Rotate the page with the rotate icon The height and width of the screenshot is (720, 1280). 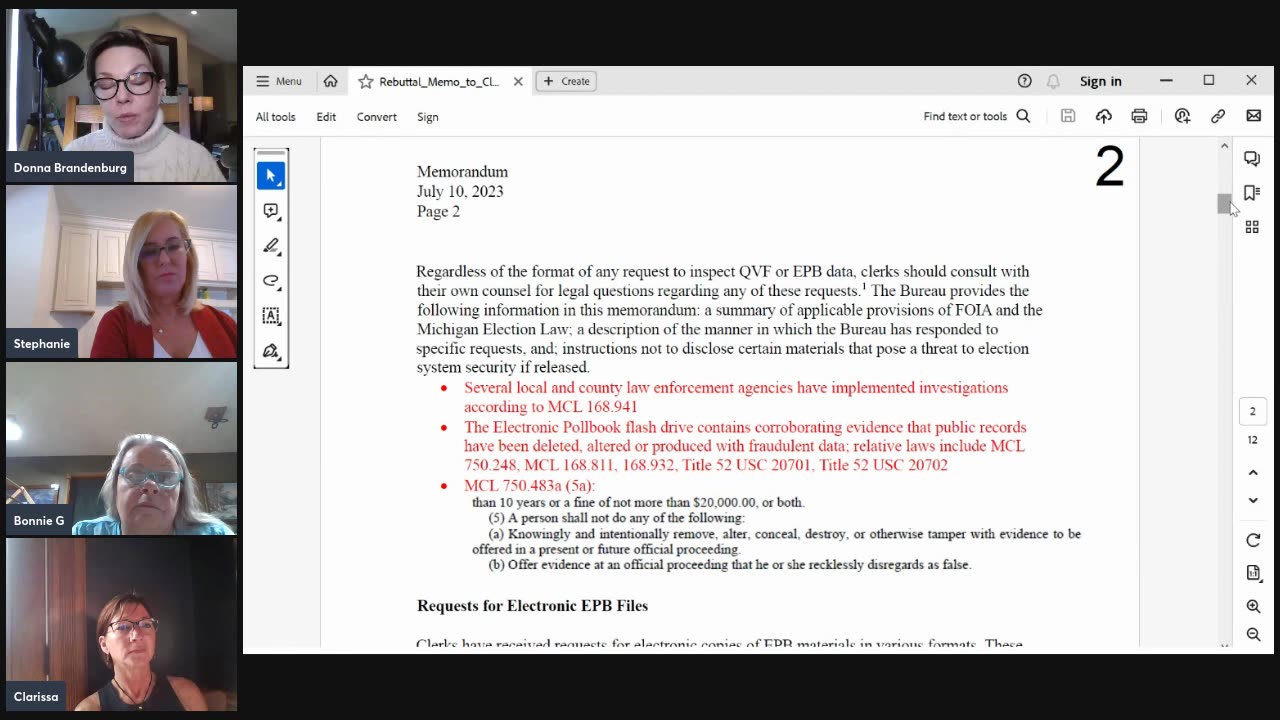click(x=1253, y=540)
